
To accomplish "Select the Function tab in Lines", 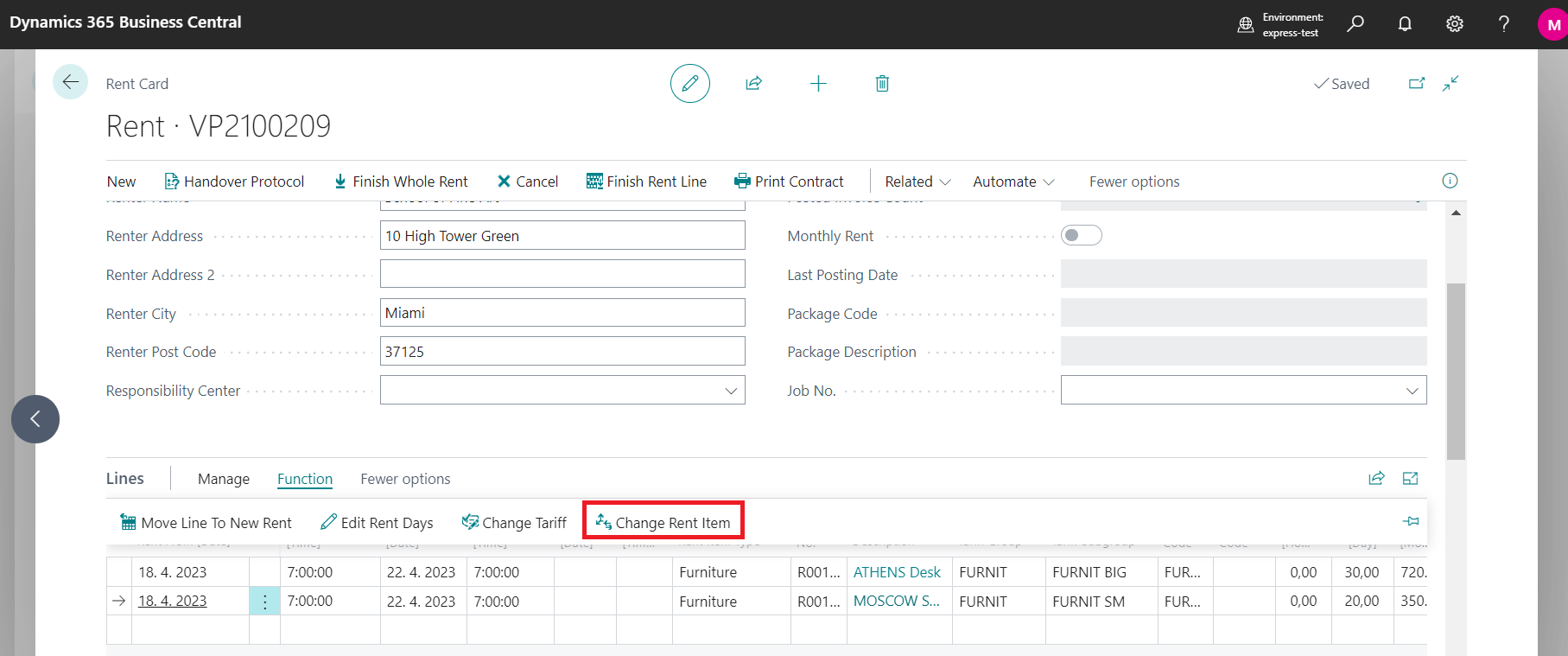I will [x=304, y=479].
